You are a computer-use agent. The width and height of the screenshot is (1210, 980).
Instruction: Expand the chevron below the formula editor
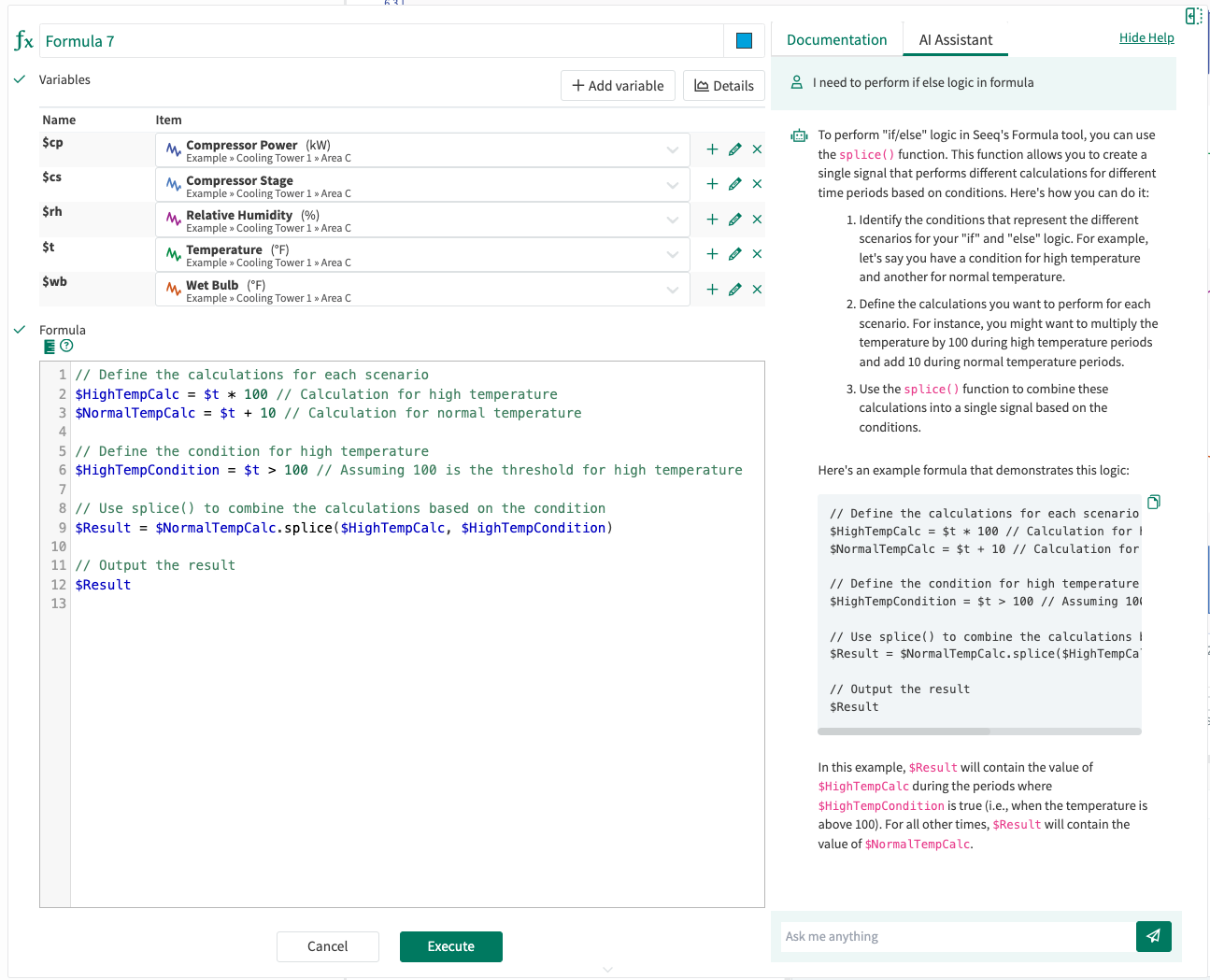click(608, 970)
